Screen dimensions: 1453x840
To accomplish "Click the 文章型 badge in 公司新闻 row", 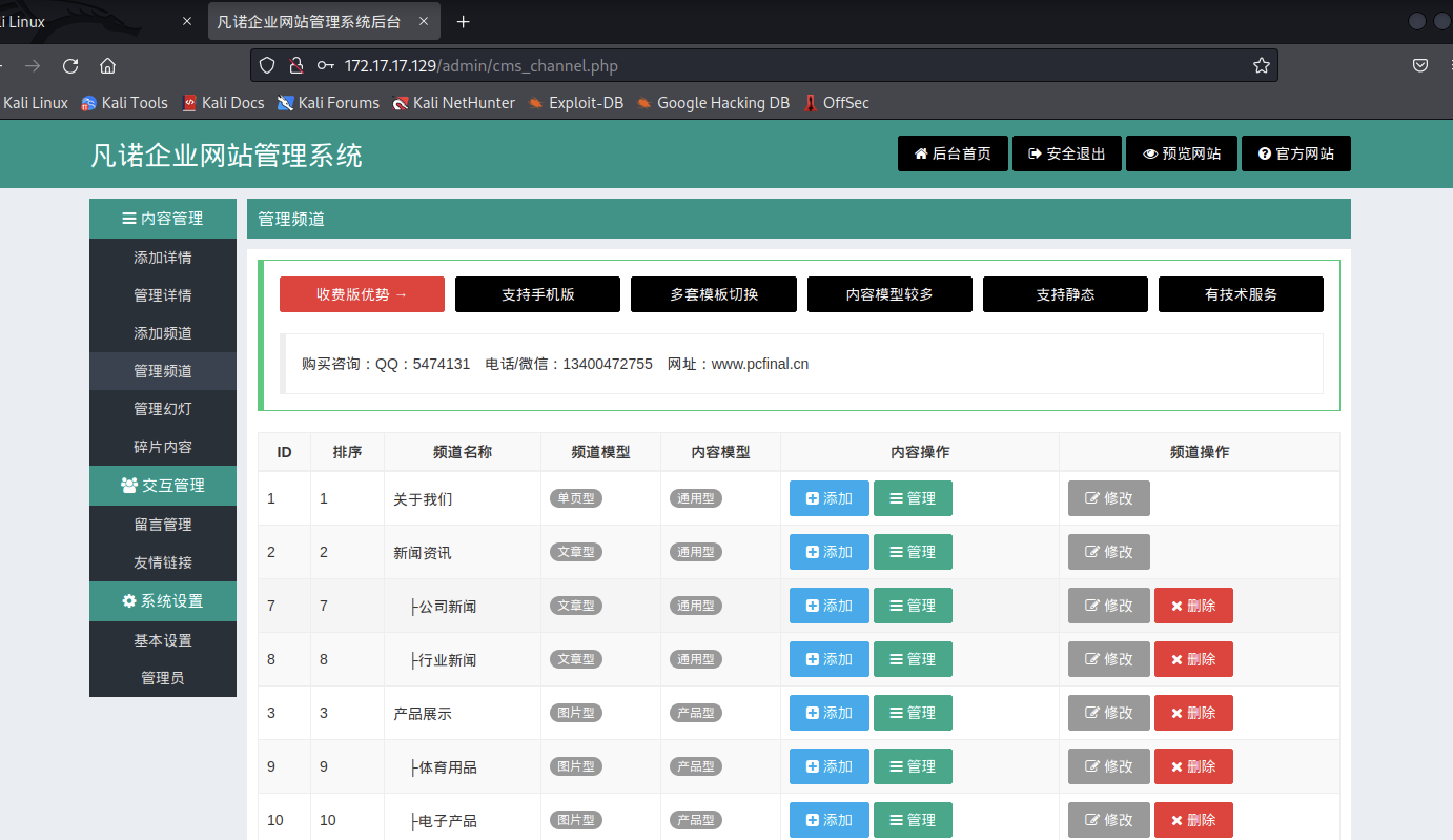I will (576, 606).
